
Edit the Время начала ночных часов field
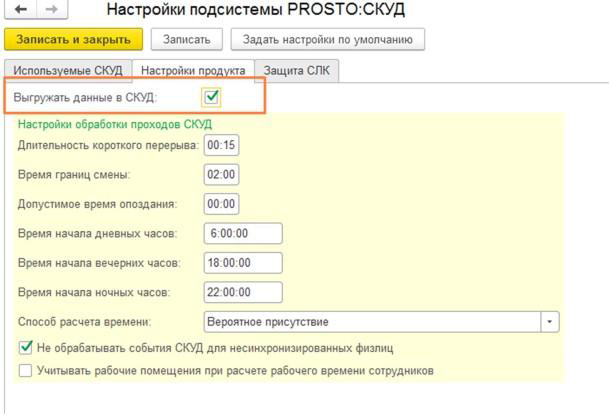[x=243, y=292]
